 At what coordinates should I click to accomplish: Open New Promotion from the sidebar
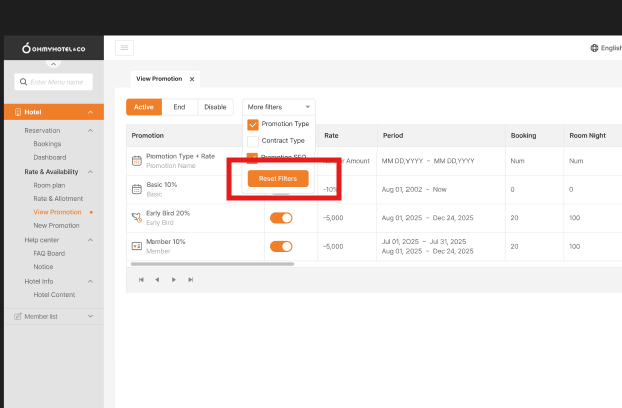[56, 226]
